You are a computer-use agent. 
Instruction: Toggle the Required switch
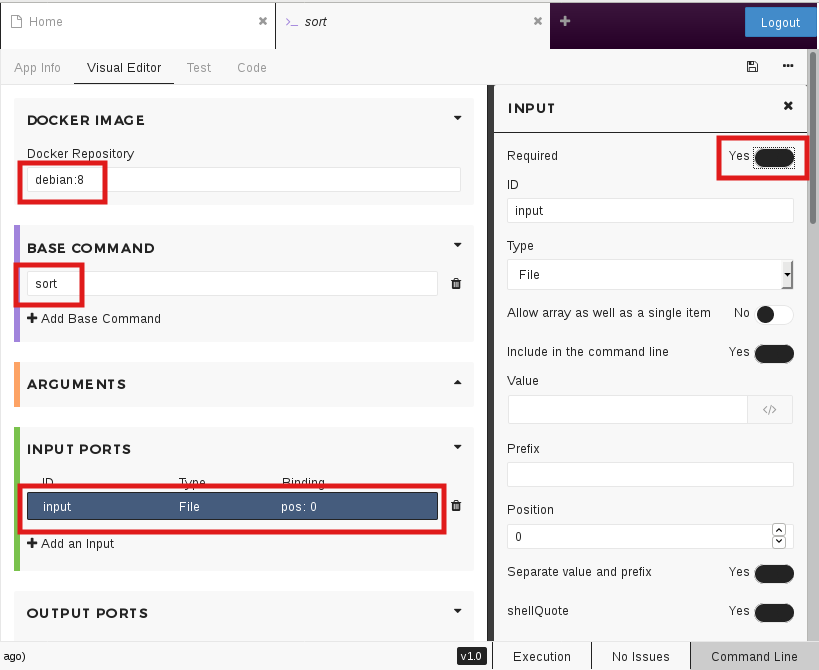pyautogui.click(x=774, y=157)
